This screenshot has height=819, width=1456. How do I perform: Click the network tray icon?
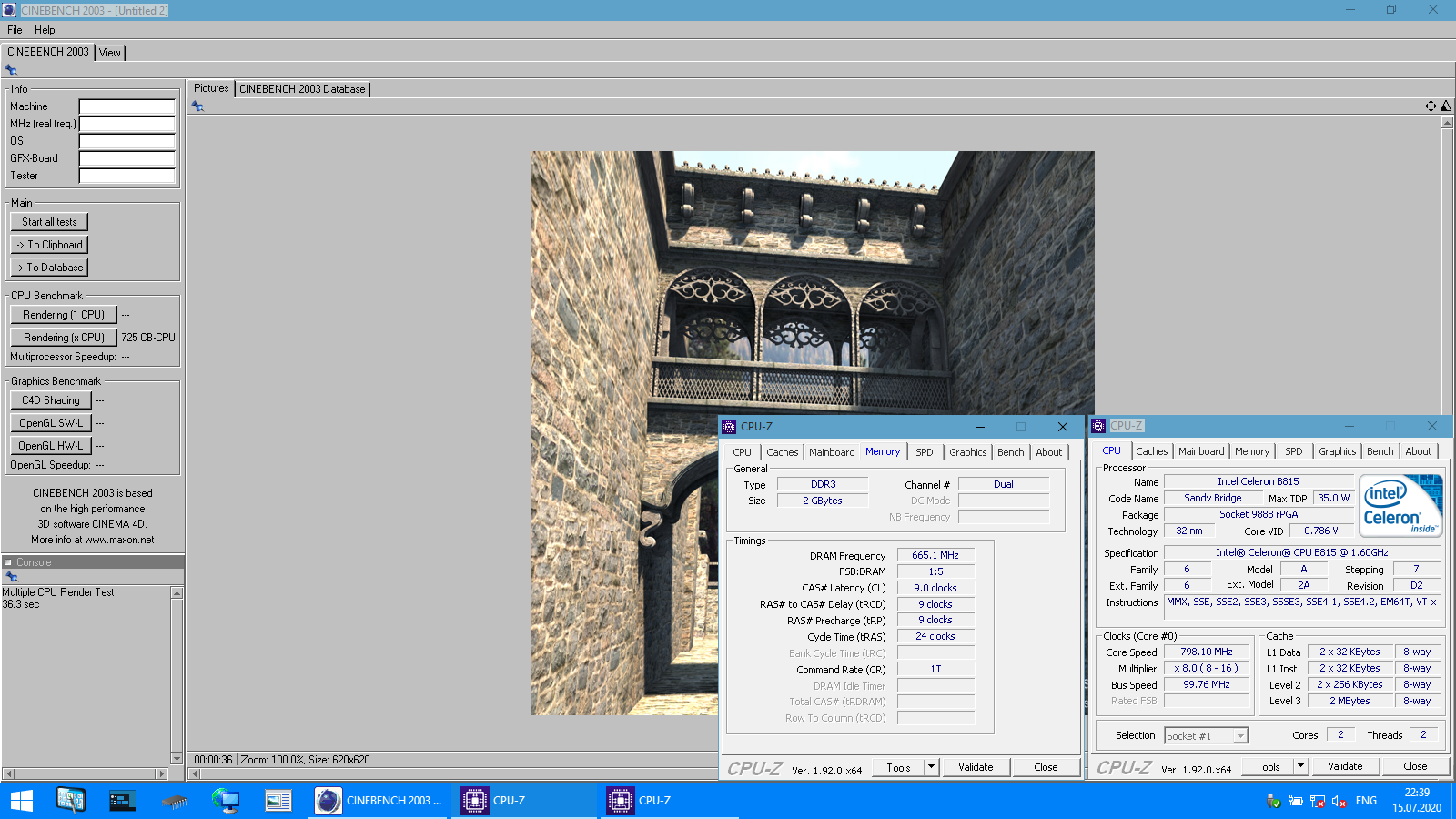[1318, 801]
